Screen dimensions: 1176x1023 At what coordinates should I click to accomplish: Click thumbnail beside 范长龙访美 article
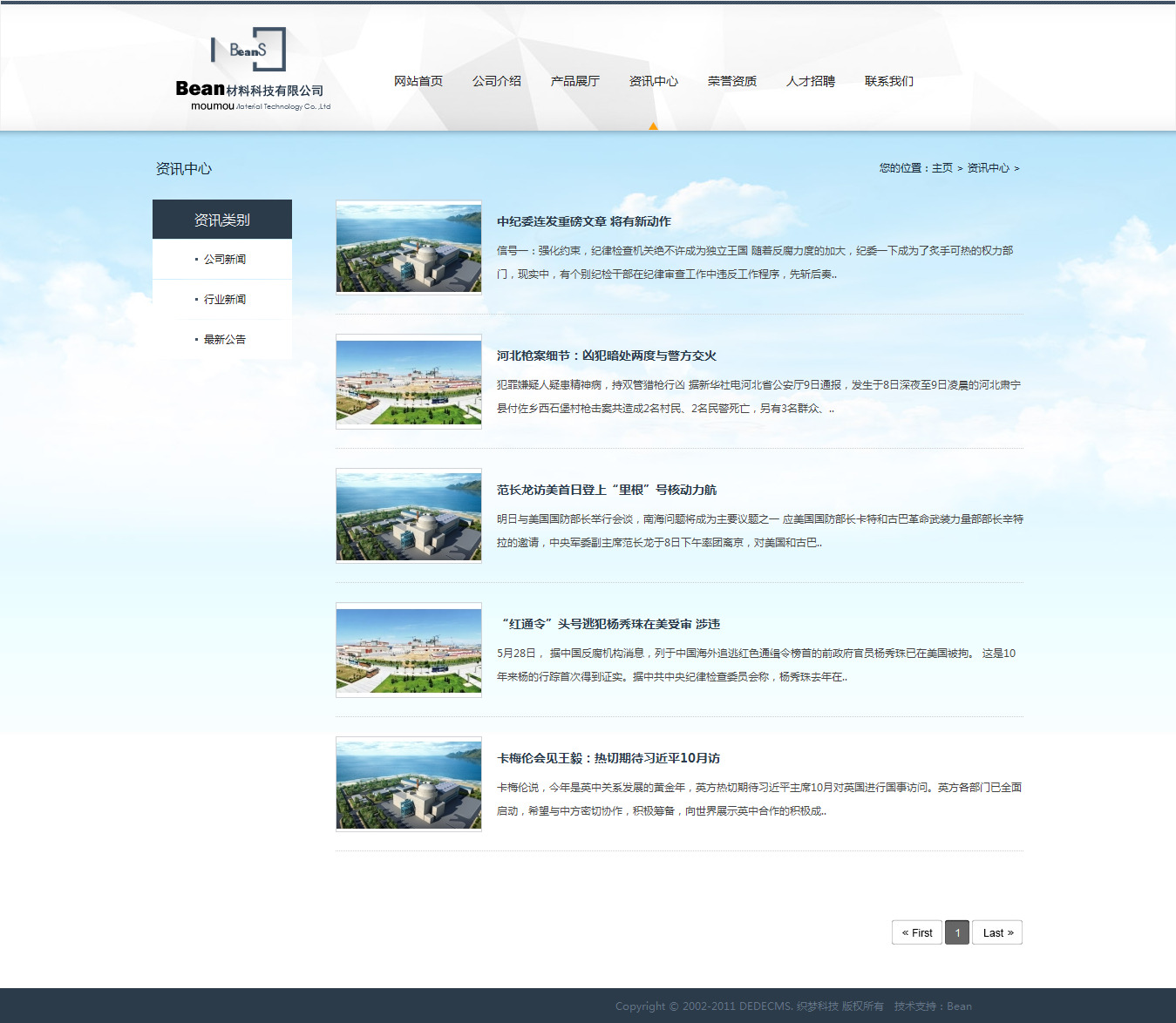coord(409,517)
